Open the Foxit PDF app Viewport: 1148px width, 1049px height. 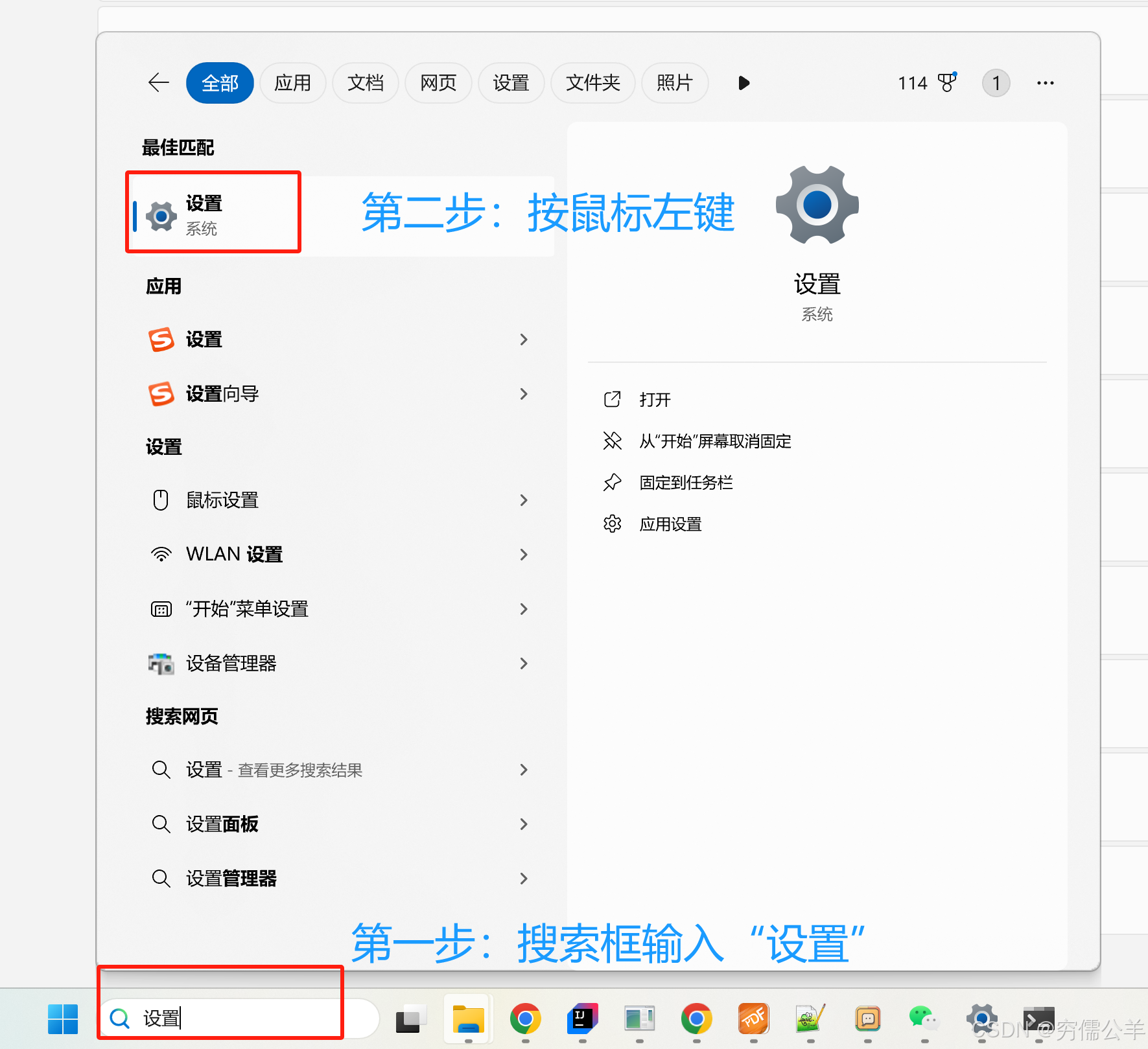tap(754, 1019)
